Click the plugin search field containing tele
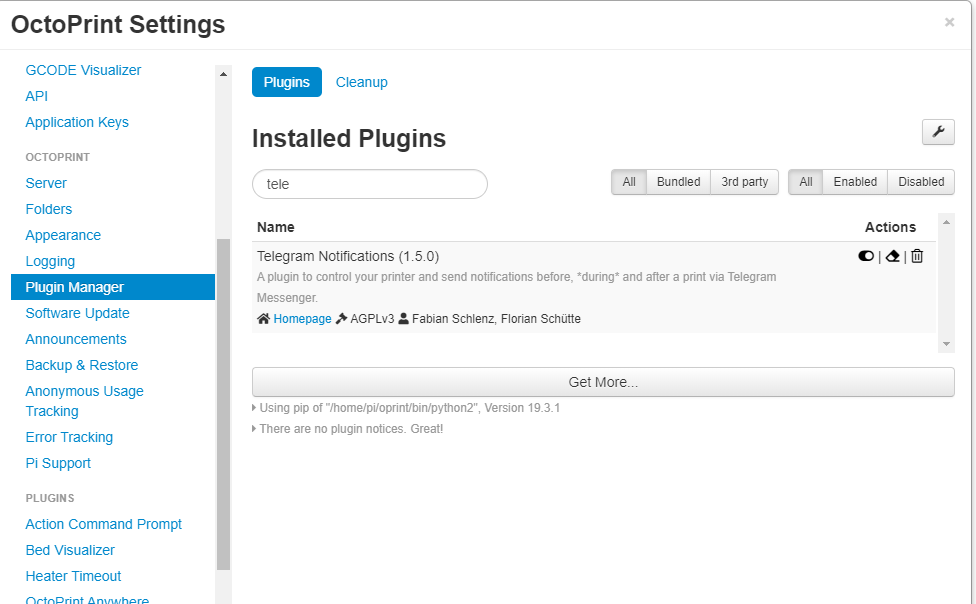This screenshot has height=604, width=976. [370, 184]
